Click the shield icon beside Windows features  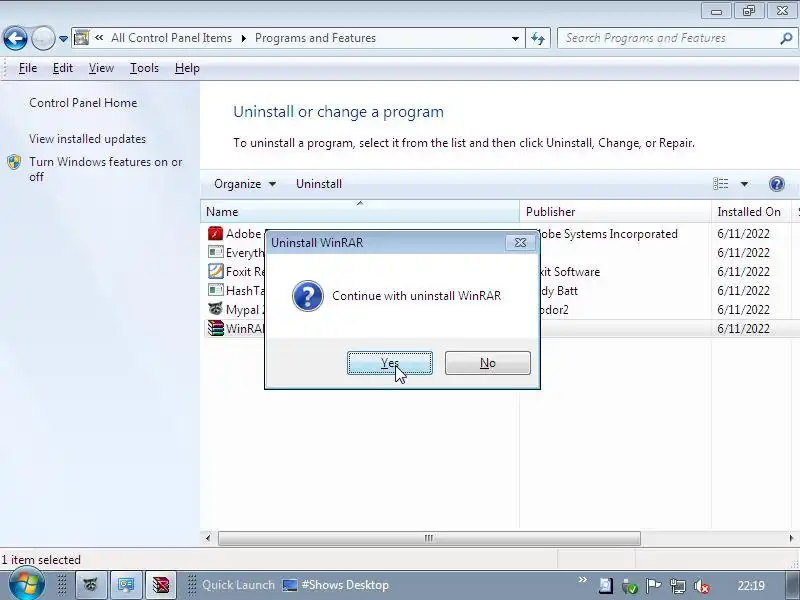(x=14, y=162)
